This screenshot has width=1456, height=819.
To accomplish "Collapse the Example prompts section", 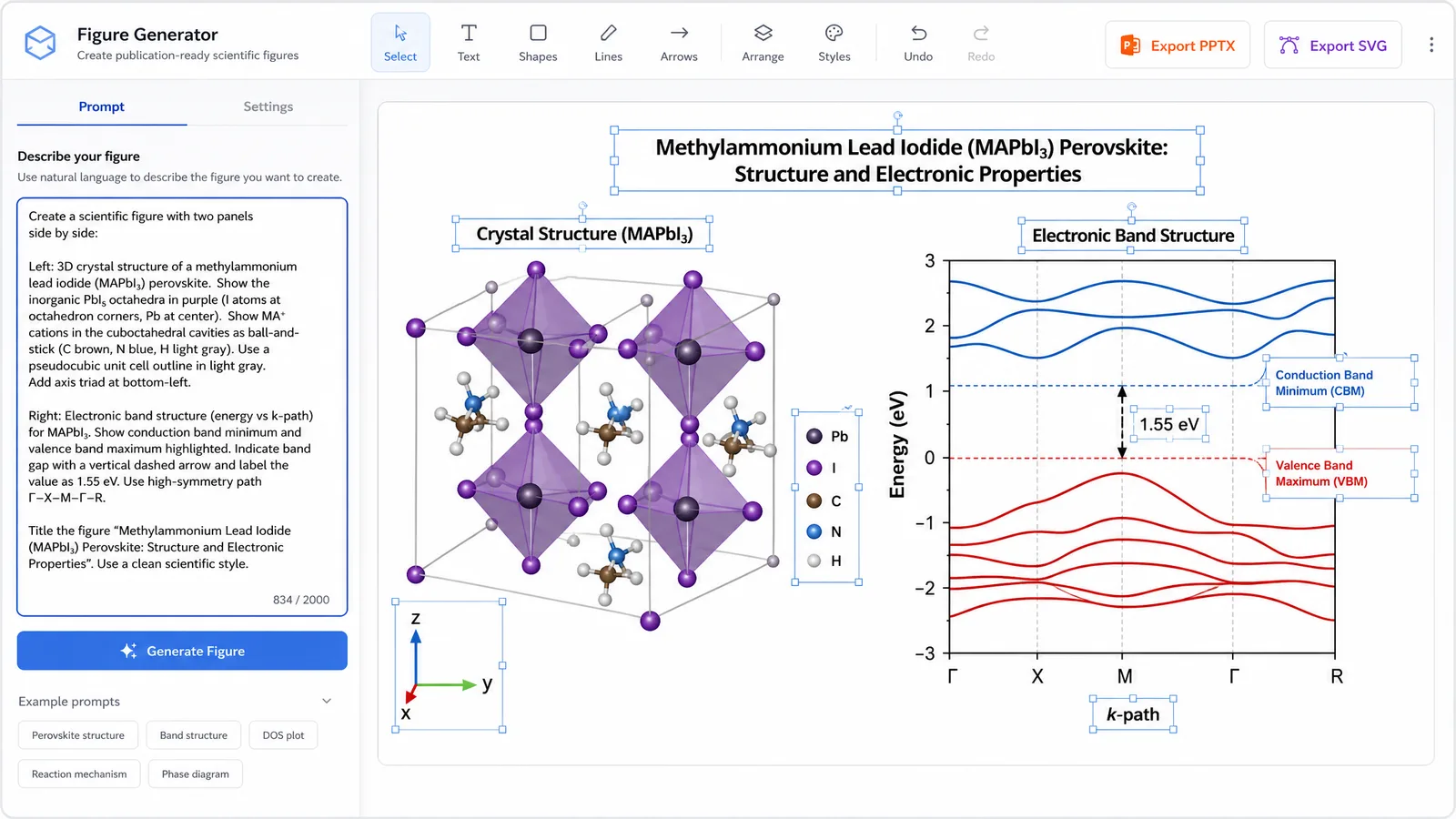I will [x=327, y=701].
